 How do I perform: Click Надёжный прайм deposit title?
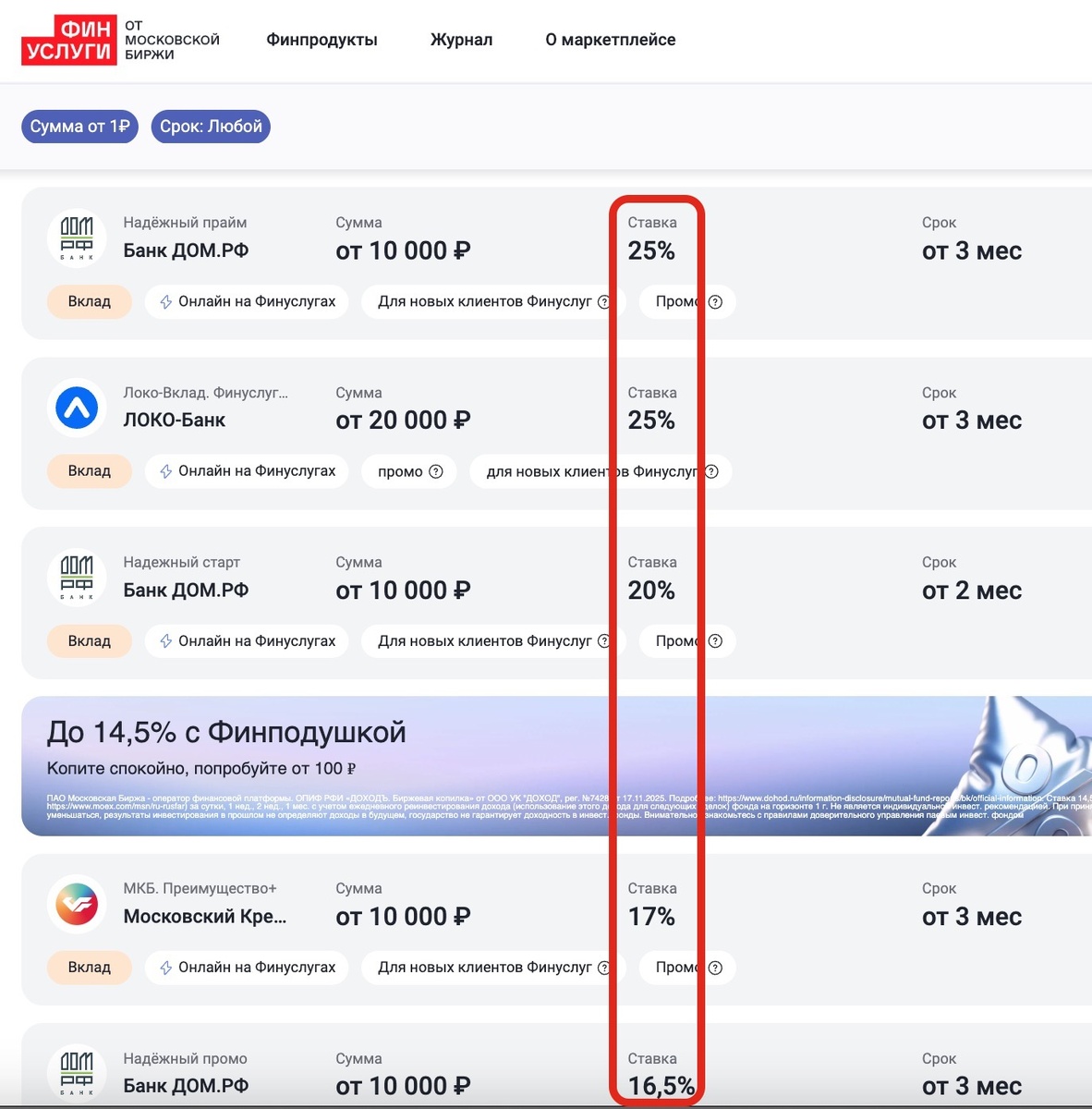[x=185, y=223]
